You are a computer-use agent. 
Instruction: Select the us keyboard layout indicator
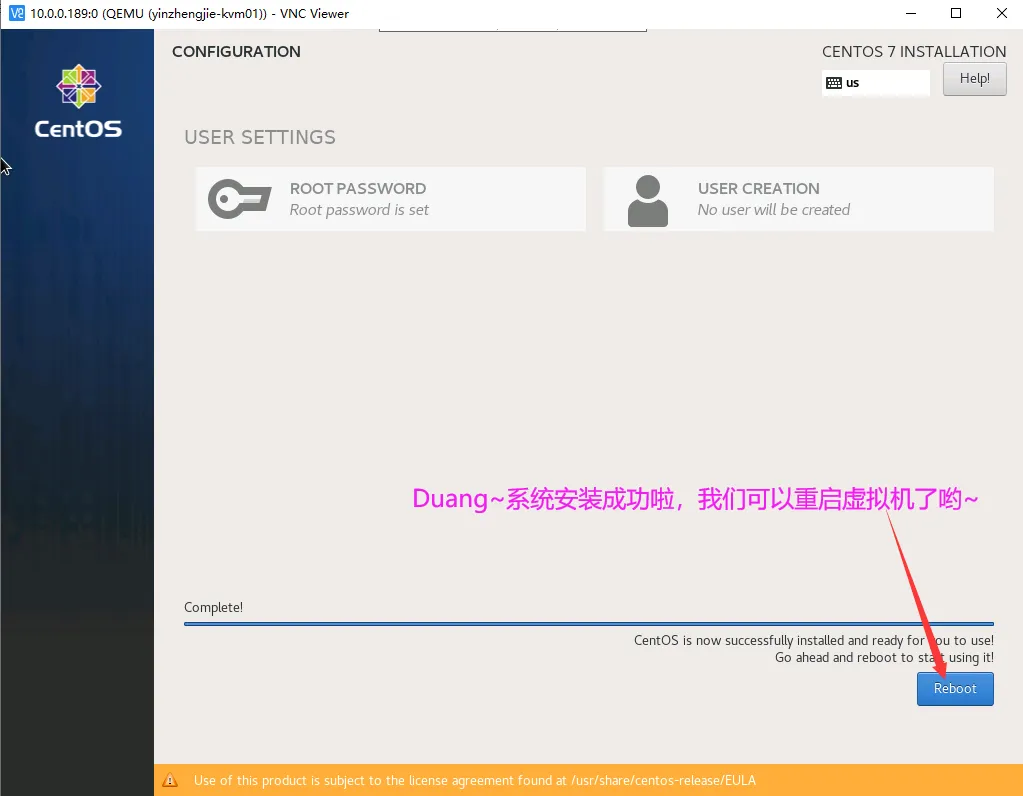(876, 83)
